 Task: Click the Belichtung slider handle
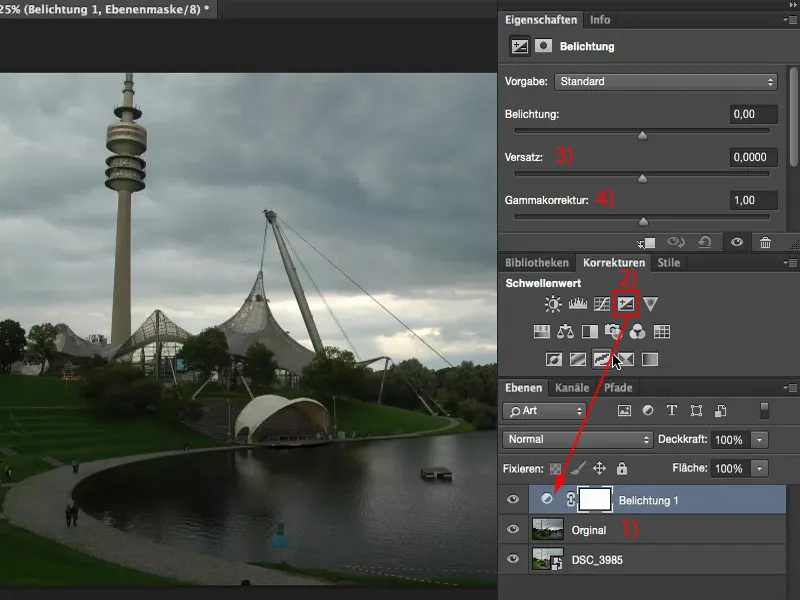click(642, 135)
